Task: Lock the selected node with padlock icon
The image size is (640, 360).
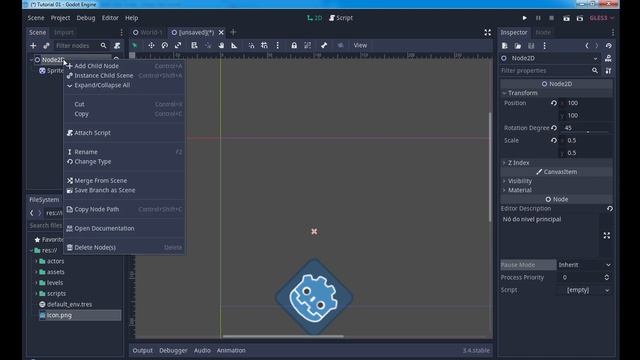Action: [294, 45]
